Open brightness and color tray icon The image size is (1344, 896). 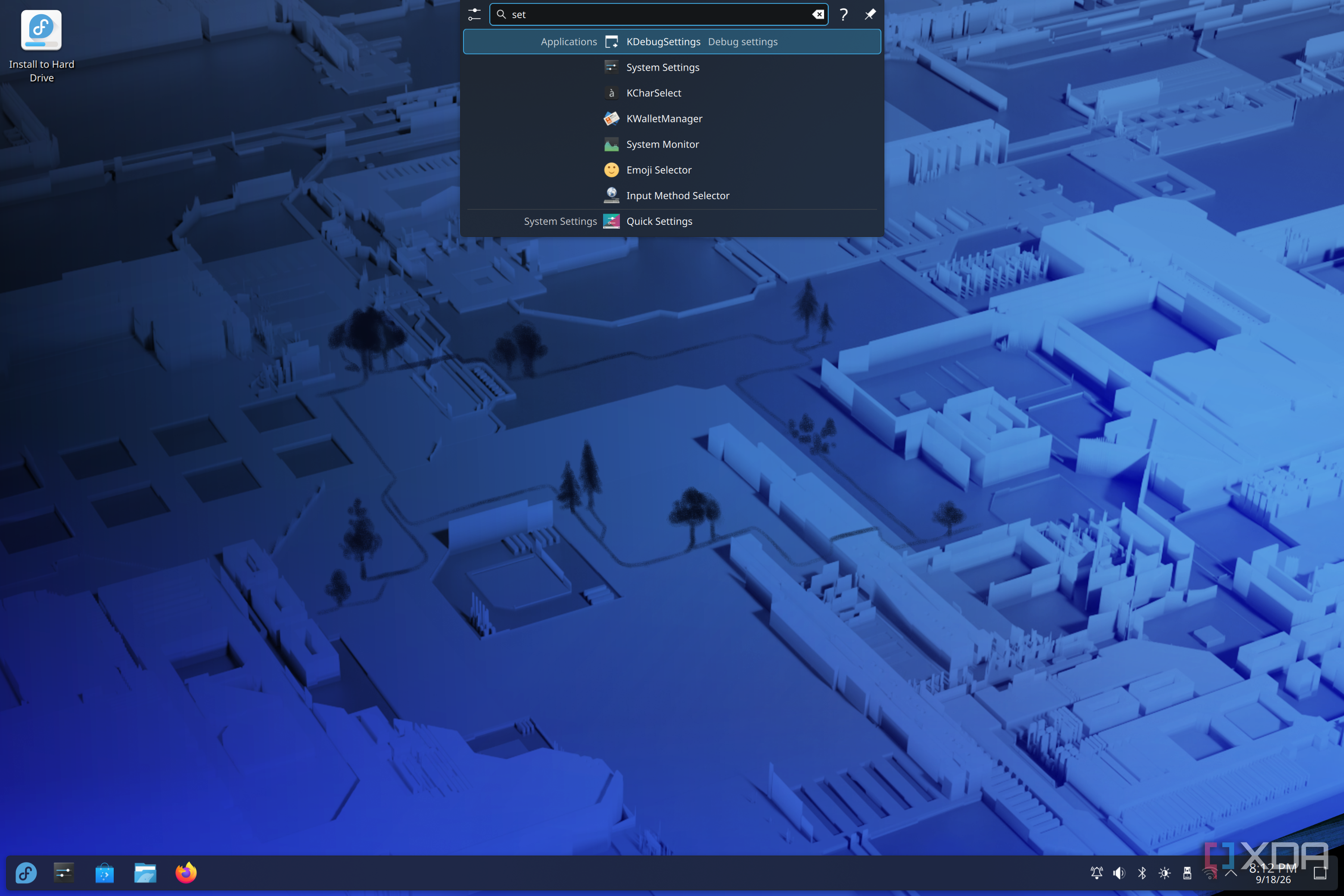point(1164,873)
